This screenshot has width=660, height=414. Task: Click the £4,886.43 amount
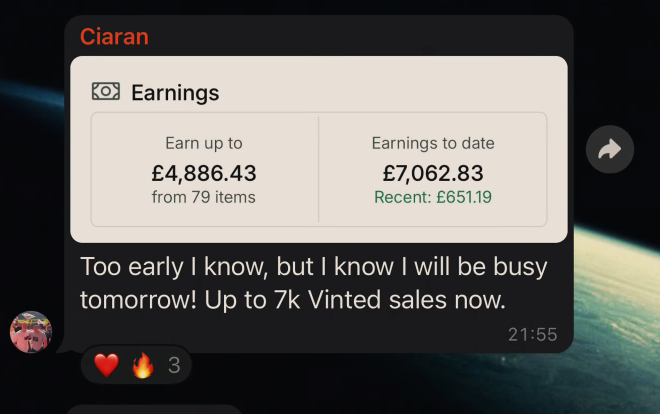point(204,173)
